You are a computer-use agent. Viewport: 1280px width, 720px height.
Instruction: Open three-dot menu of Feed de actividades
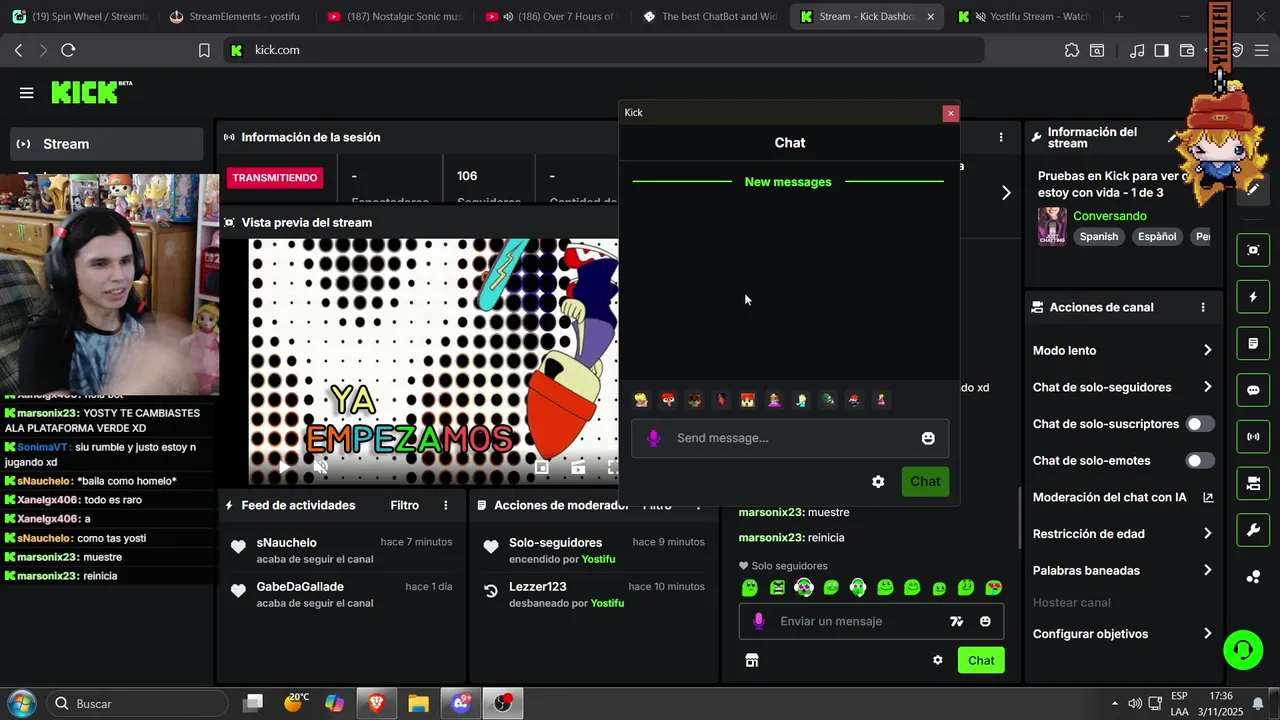tap(446, 506)
